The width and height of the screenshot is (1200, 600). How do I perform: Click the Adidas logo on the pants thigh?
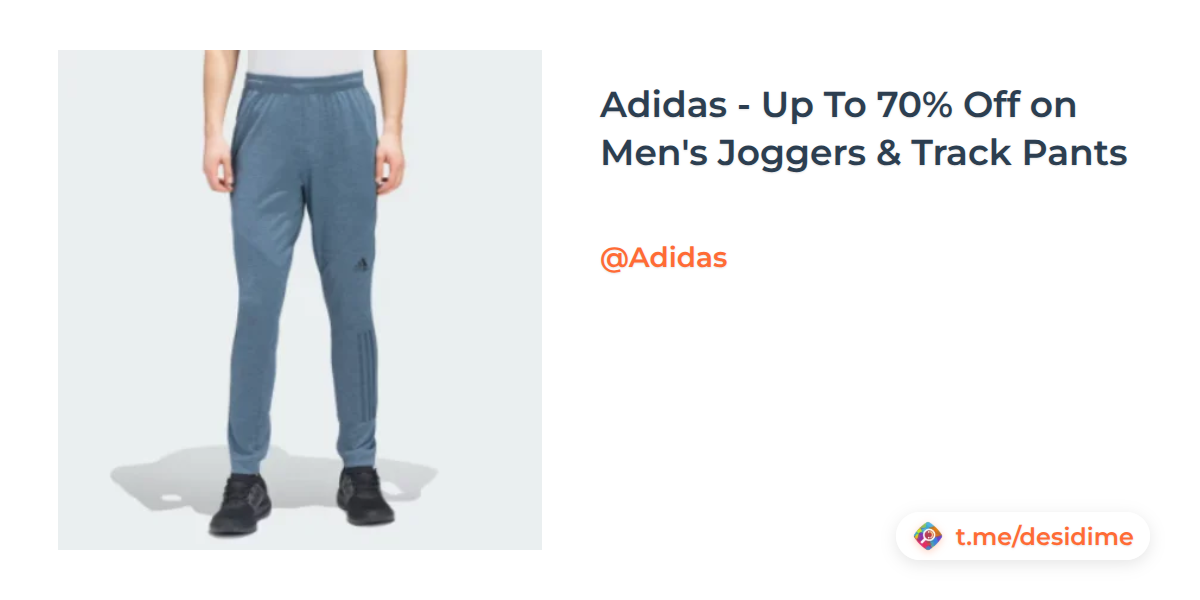coord(360,264)
